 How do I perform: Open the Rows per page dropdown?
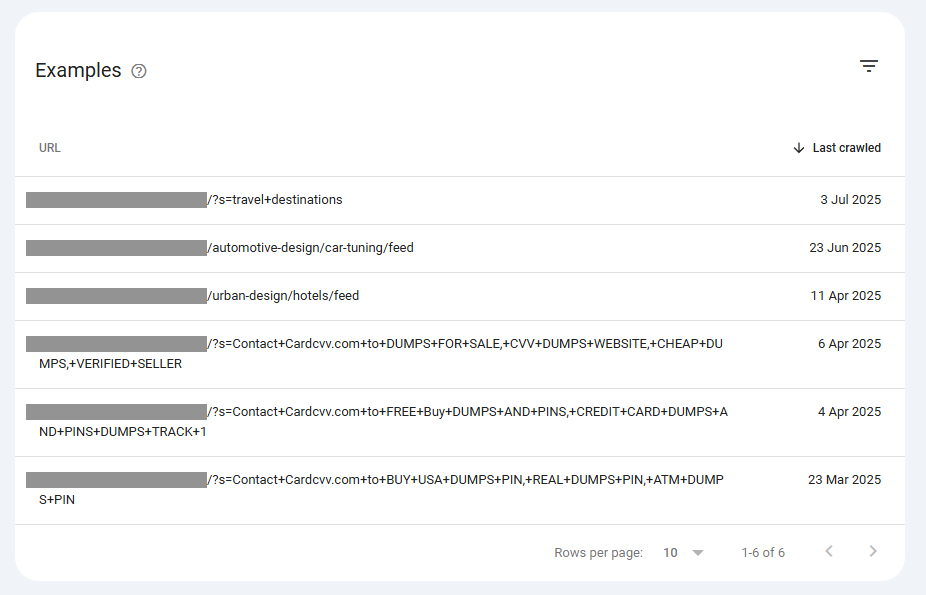683,553
